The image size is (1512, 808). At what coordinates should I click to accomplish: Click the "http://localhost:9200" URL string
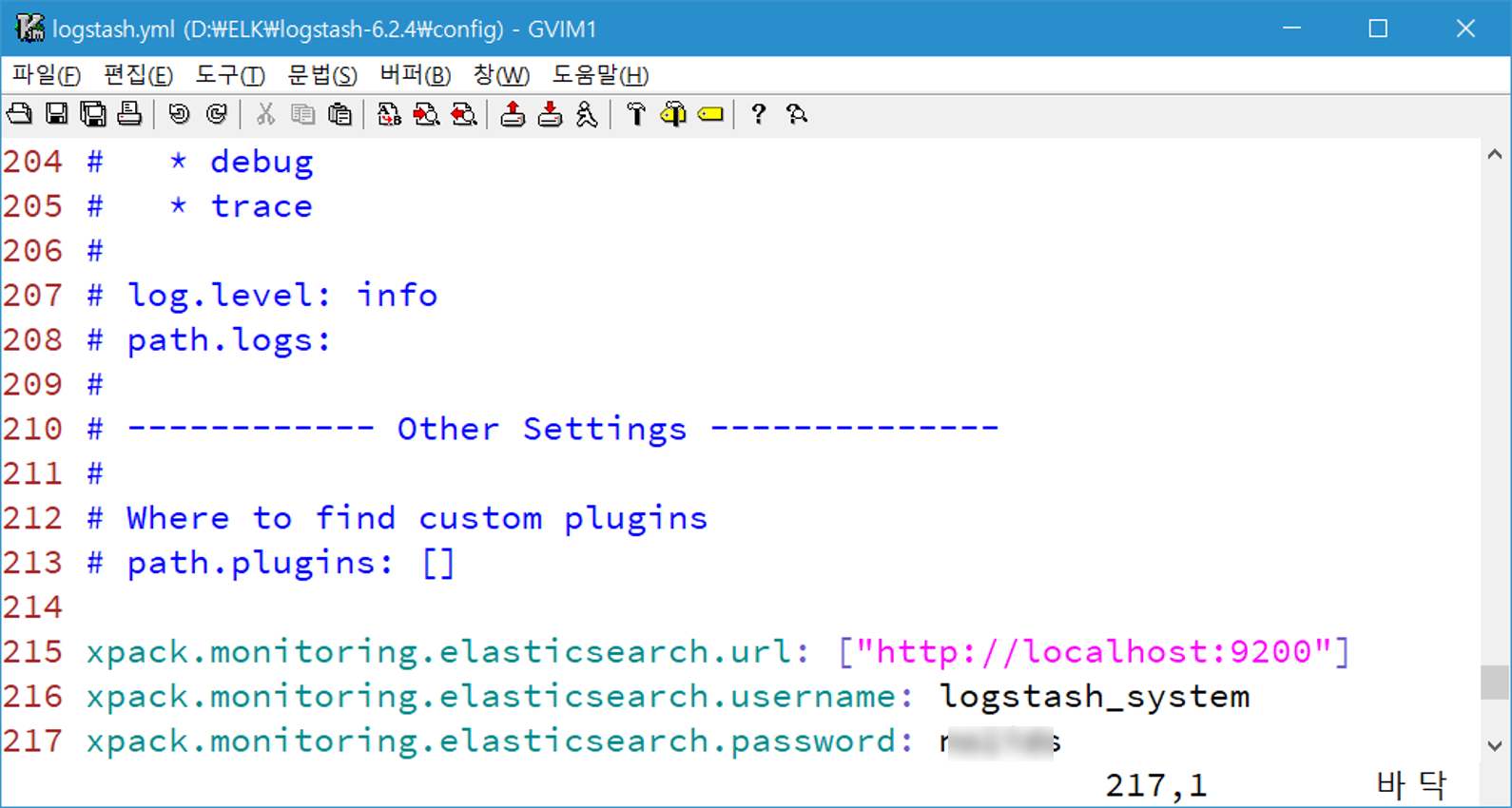pyautogui.click(x=1094, y=652)
